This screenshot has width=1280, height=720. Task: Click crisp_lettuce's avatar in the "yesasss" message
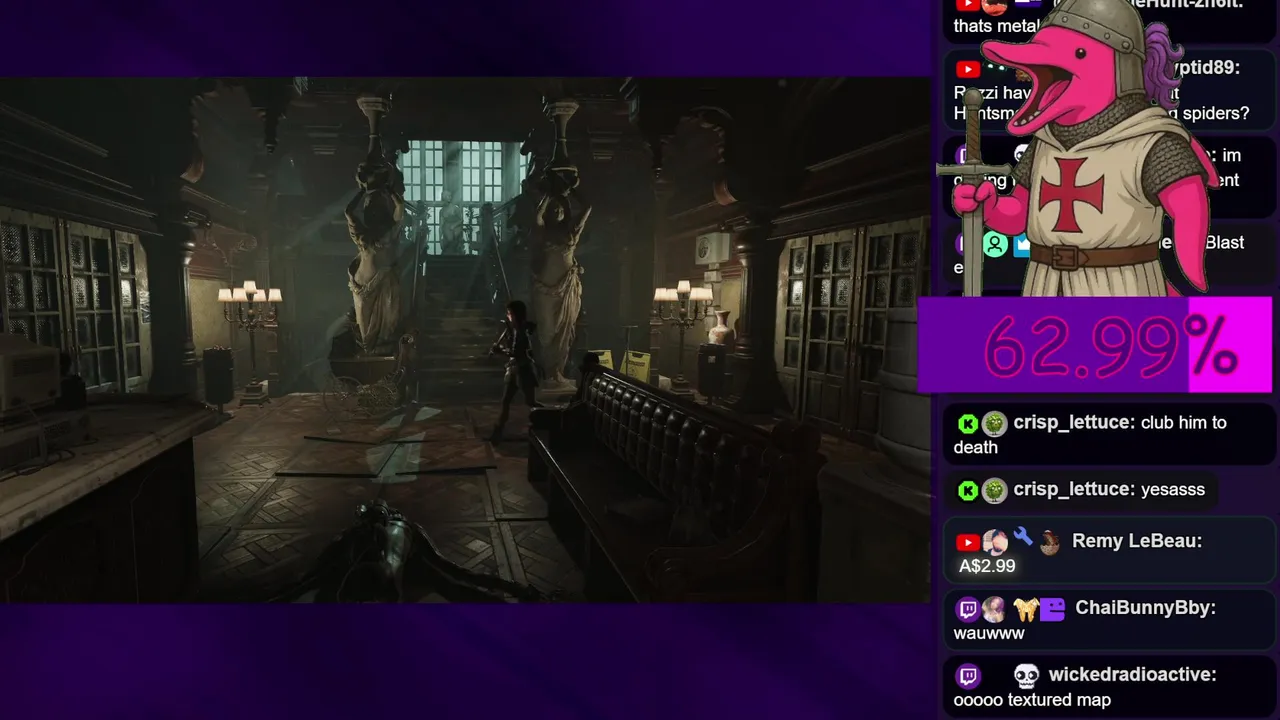coord(994,491)
